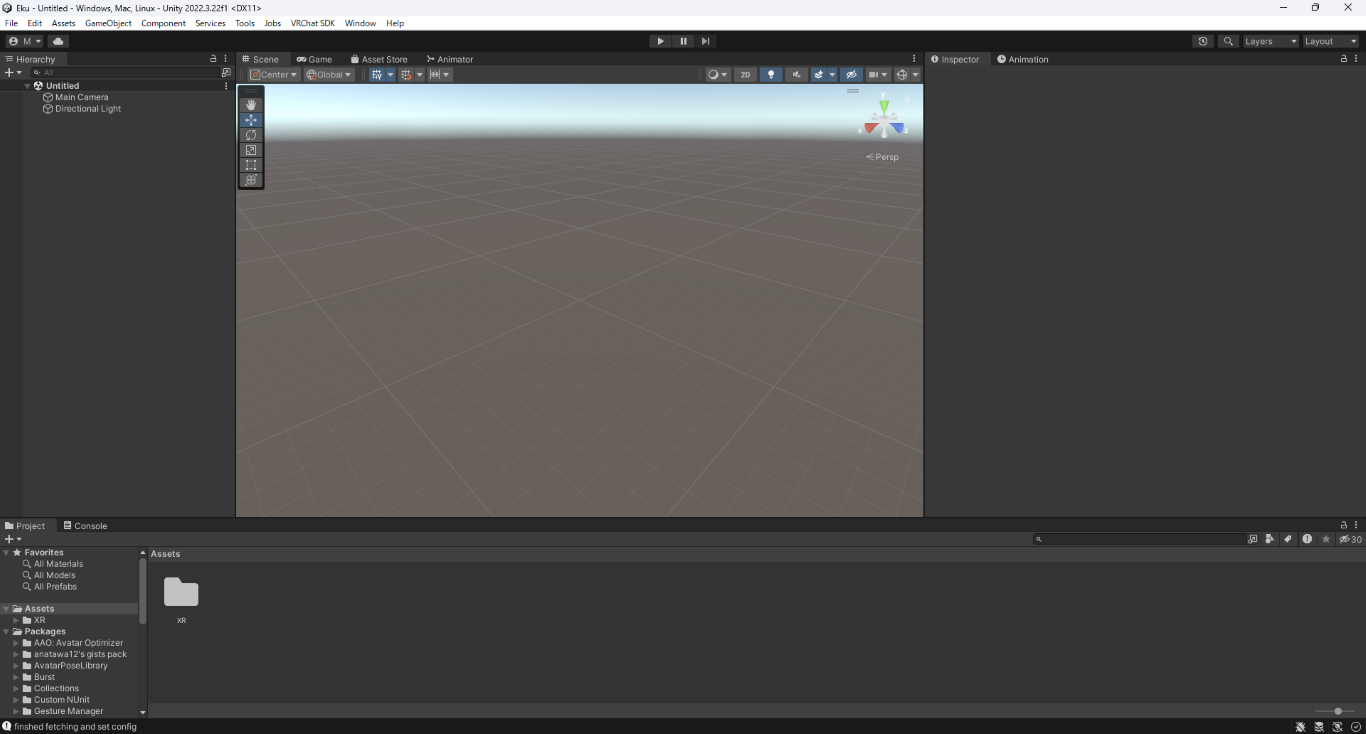Click the Step frame button

[706, 41]
